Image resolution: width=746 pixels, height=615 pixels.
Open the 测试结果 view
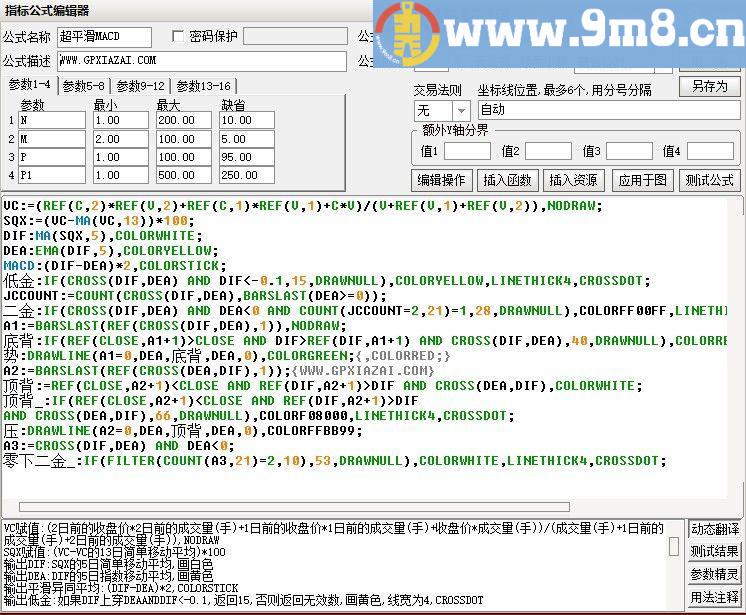pos(715,552)
